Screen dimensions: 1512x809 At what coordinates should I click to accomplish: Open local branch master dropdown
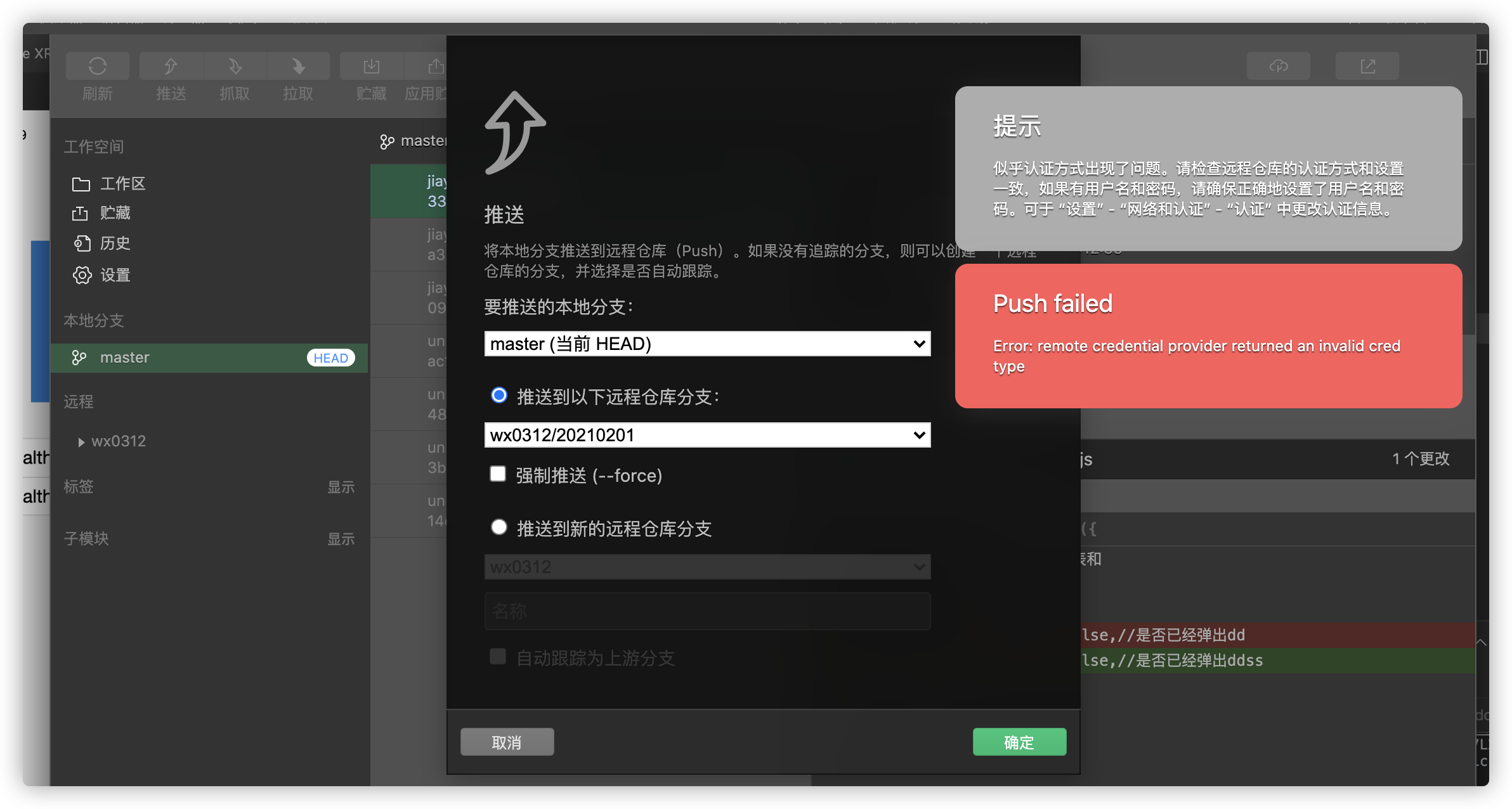click(x=707, y=344)
